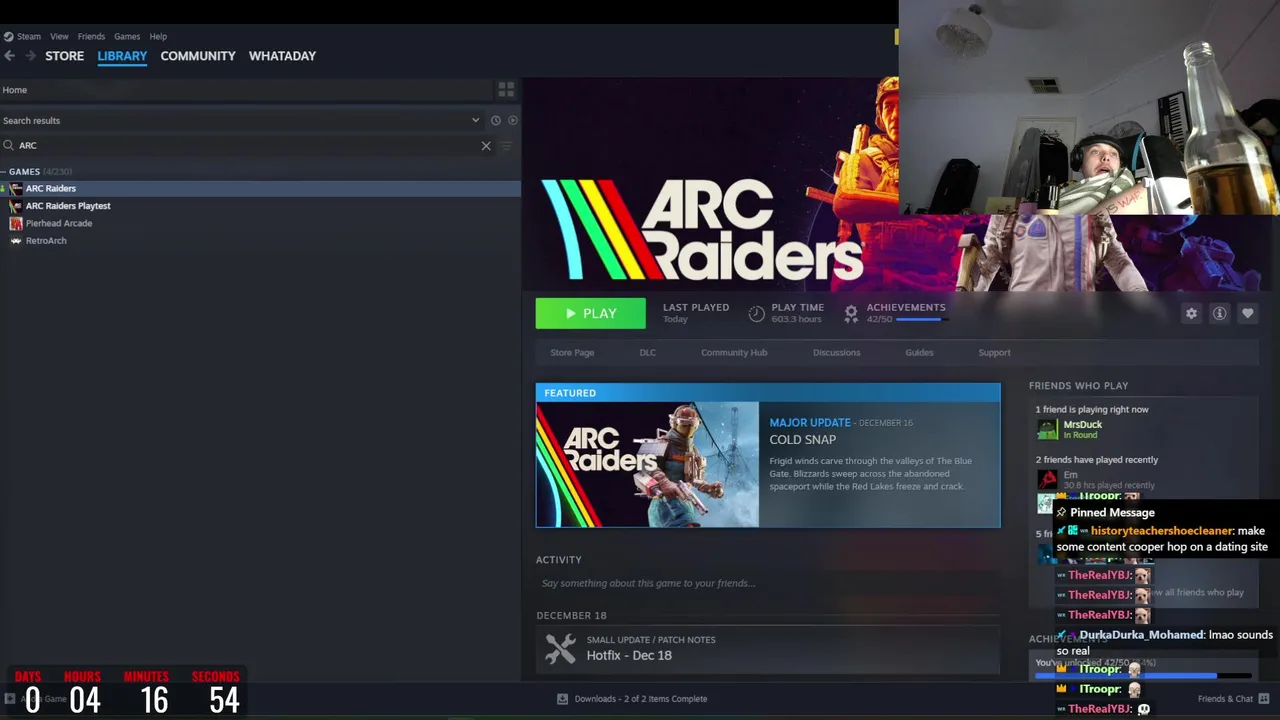Image resolution: width=1280 pixels, height=720 pixels.
Task: Open advanced search filter options icon
Action: [x=506, y=146]
